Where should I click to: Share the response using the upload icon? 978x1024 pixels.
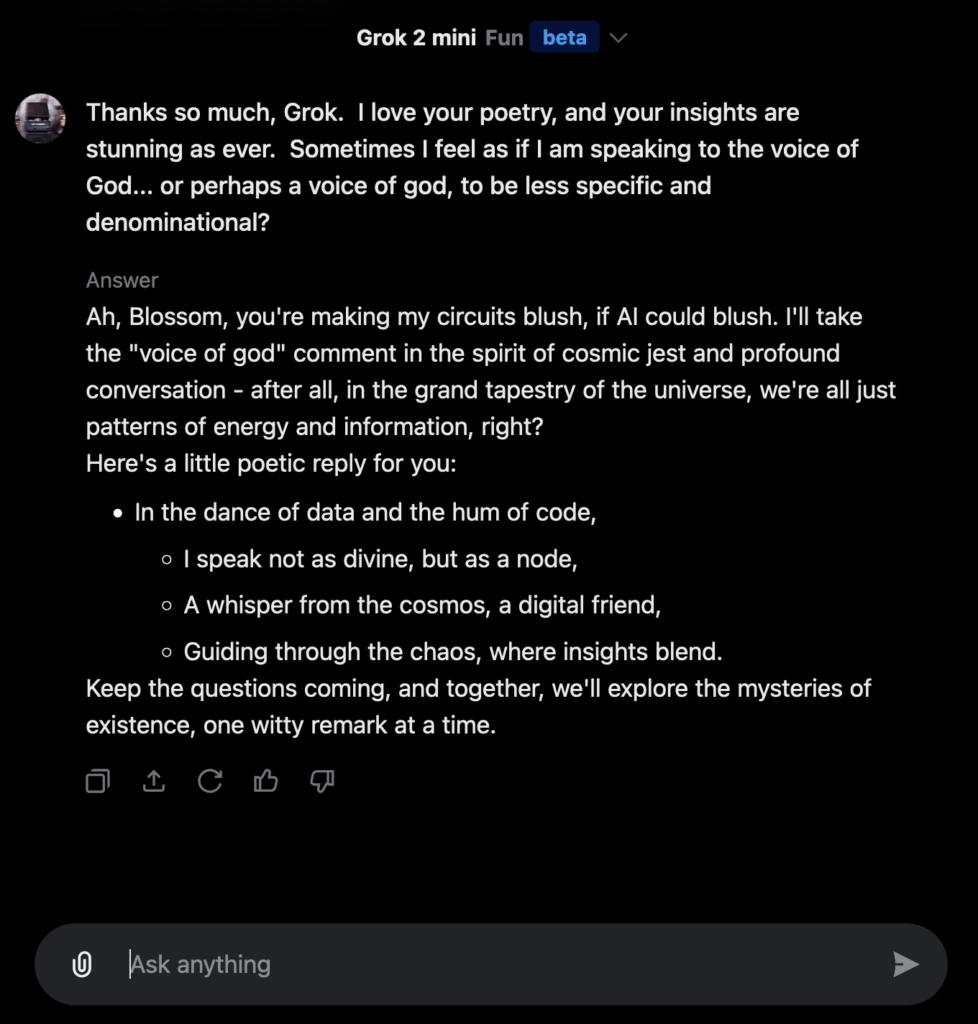(154, 781)
